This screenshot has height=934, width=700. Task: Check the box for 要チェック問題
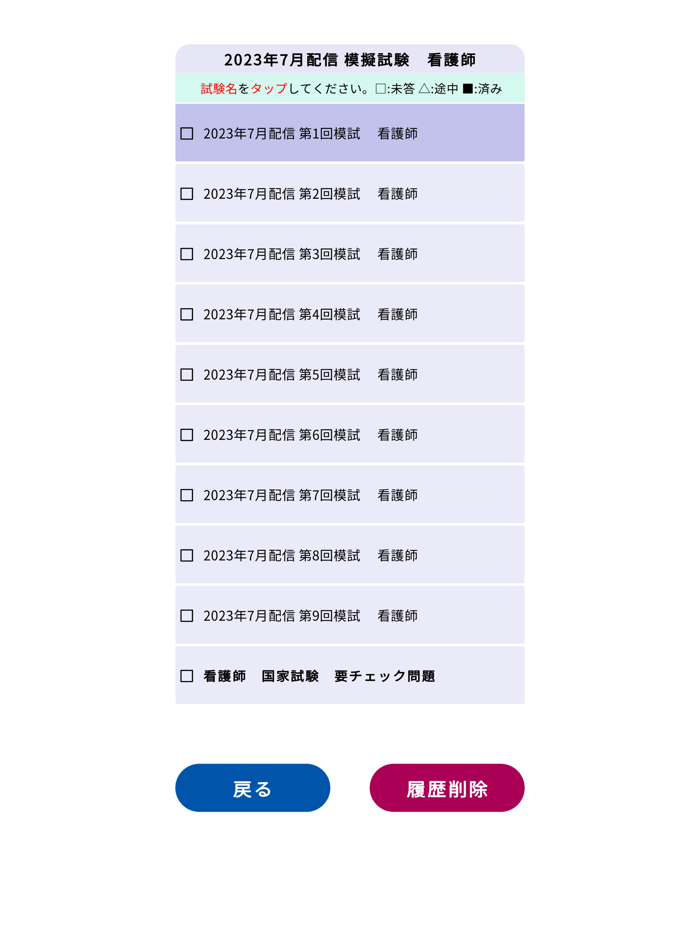pos(186,675)
